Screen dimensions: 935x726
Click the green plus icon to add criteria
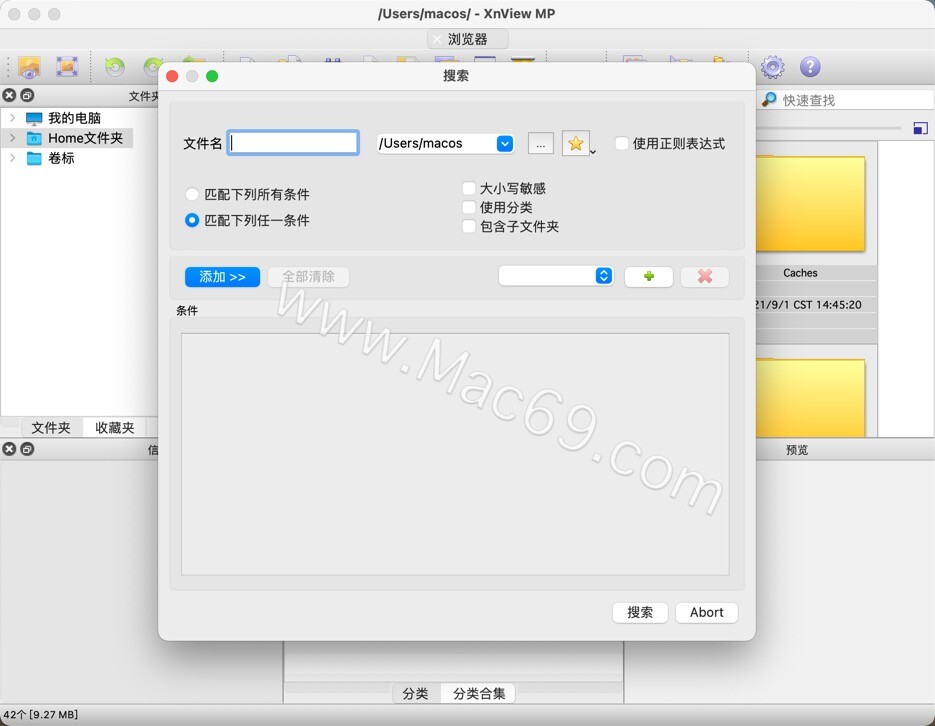[648, 276]
